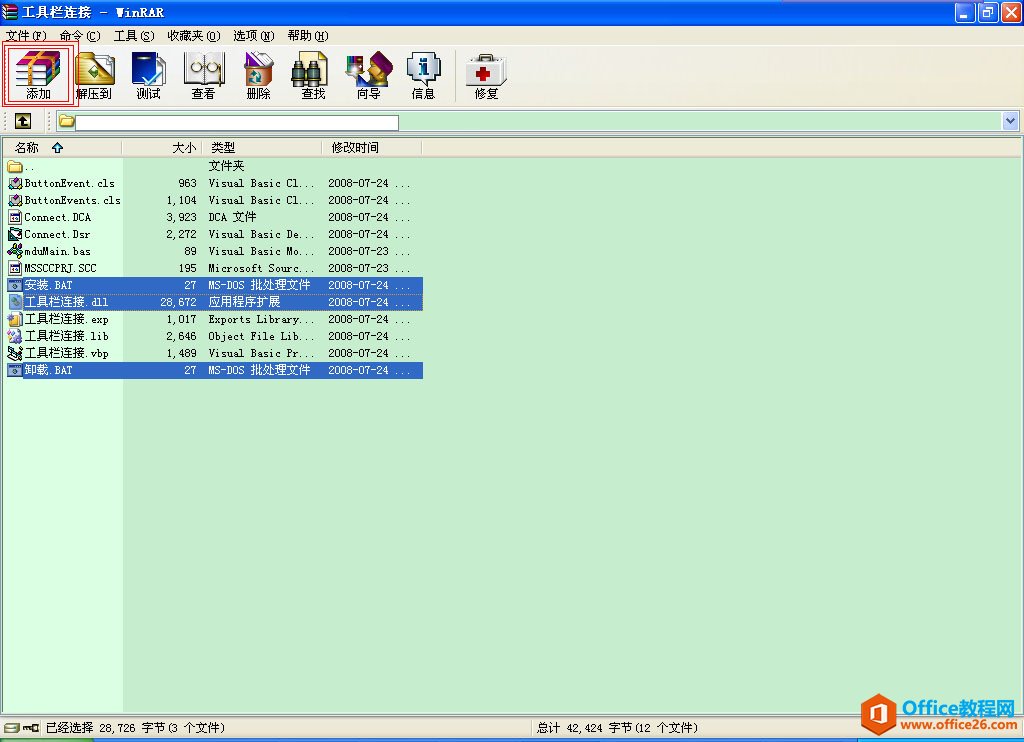The width and height of the screenshot is (1024, 742).
Task: Open the Options (选项) menu
Action: click(254, 35)
